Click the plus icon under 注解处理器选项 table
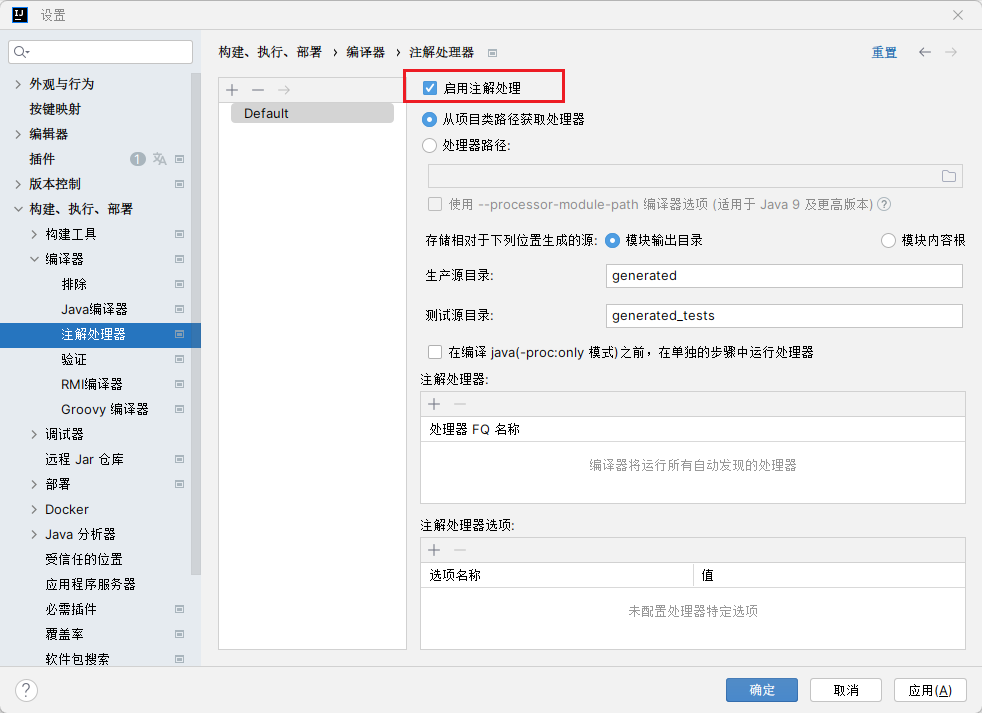982x713 pixels. click(x=434, y=550)
